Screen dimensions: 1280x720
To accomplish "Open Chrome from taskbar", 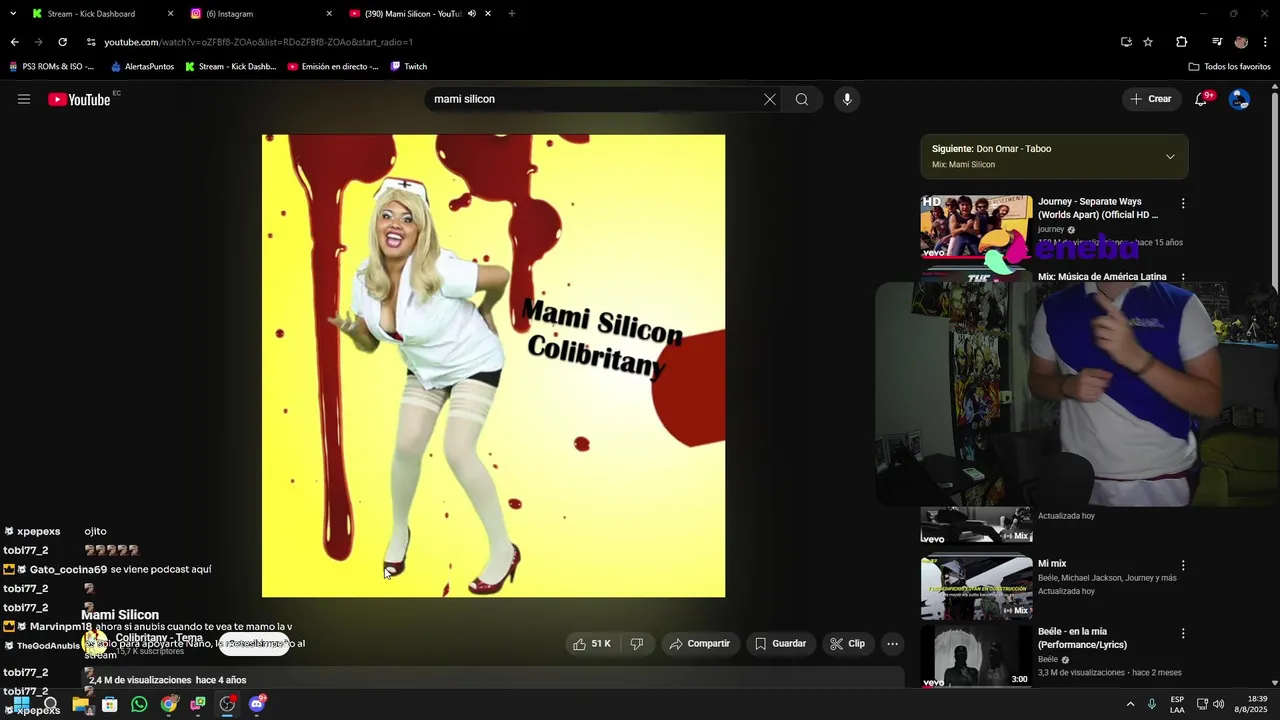I will (169, 704).
